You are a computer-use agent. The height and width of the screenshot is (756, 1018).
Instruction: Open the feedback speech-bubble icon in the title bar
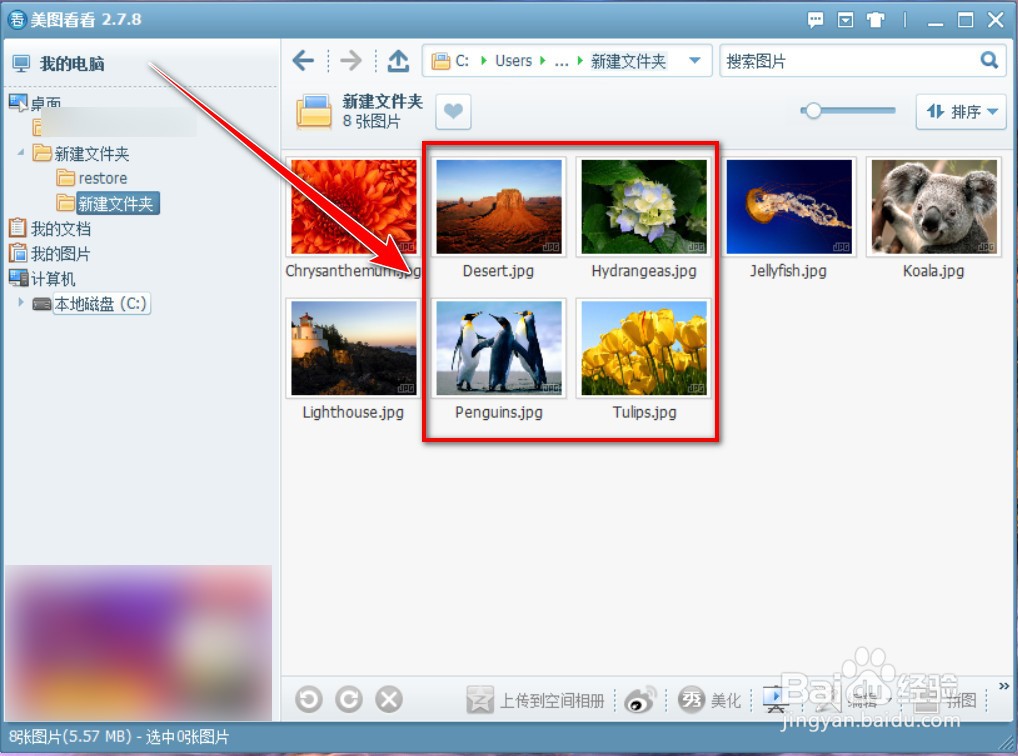[x=815, y=20]
